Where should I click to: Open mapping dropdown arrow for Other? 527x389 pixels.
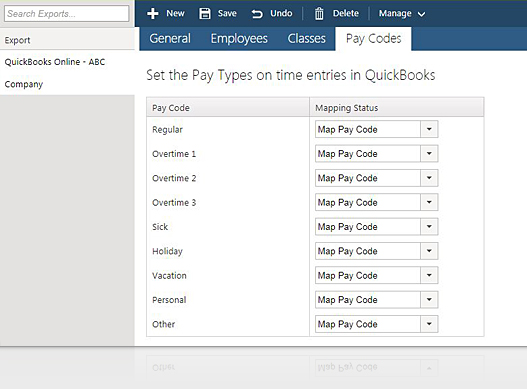429,324
